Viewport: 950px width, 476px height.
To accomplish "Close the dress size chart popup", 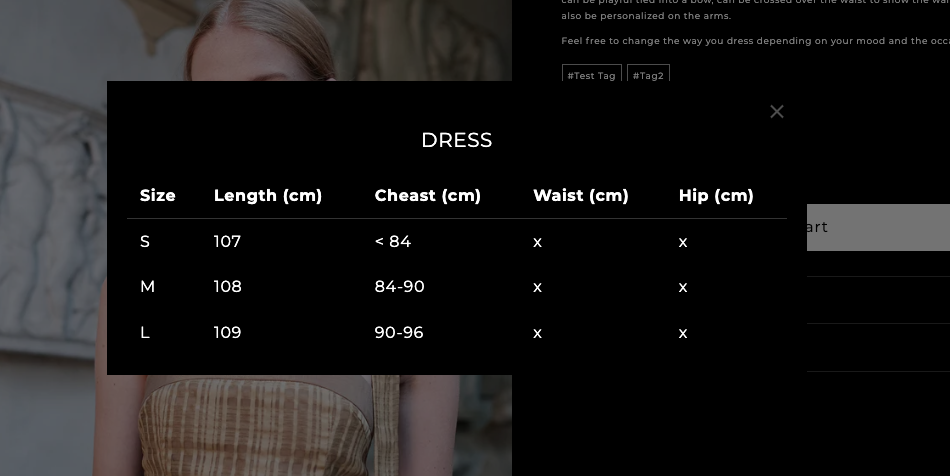I will click(x=777, y=112).
